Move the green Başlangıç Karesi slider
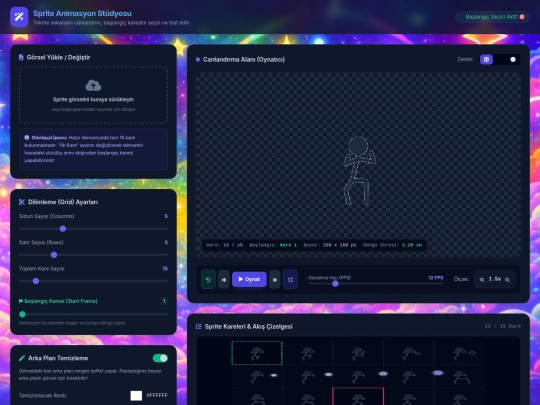Screen dimensions: 540x405 (x=93, y=314)
